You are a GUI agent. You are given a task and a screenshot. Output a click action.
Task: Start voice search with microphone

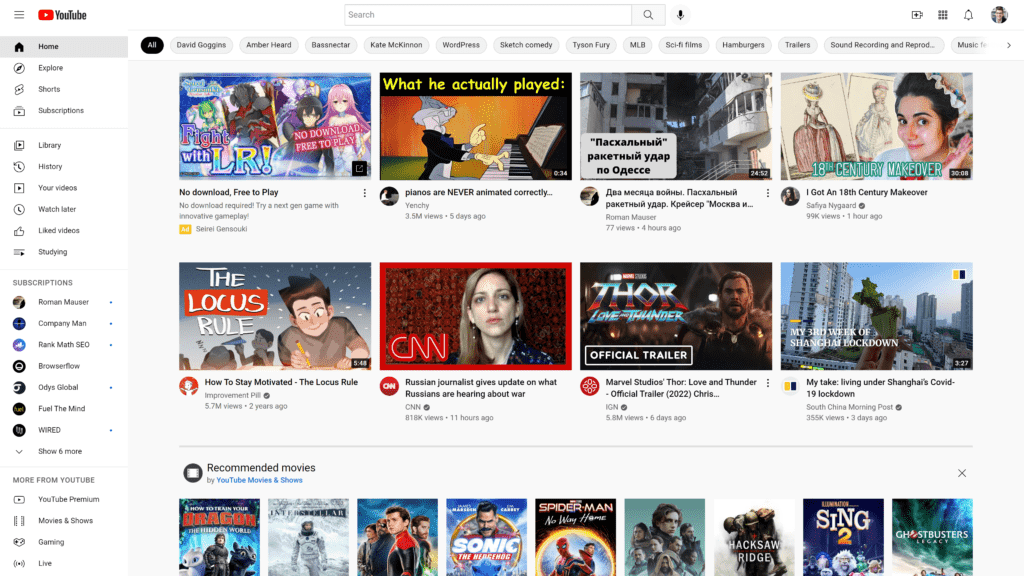[680, 14]
